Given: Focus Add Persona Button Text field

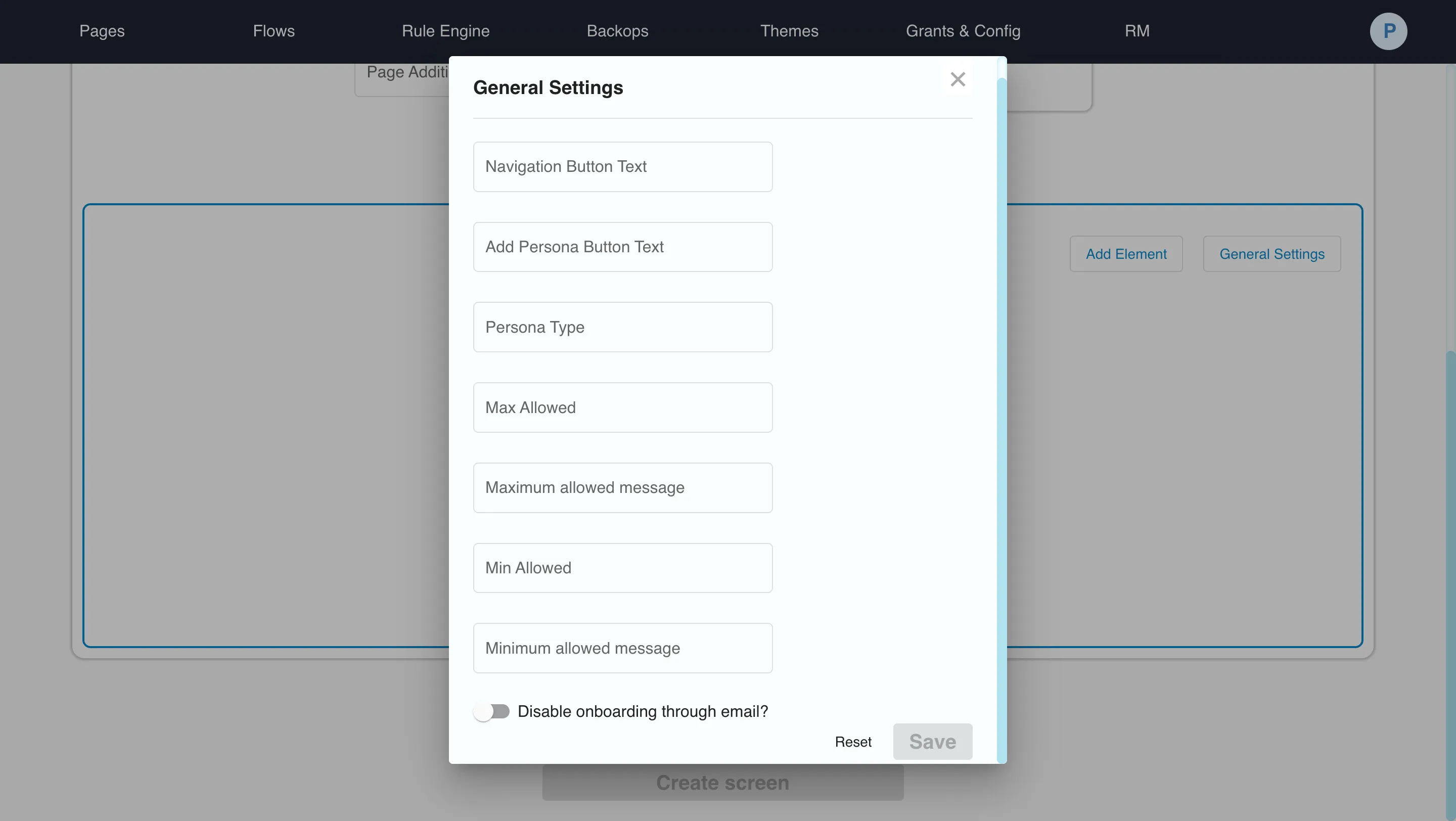Looking at the screenshot, I should click(x=623, y=247).
